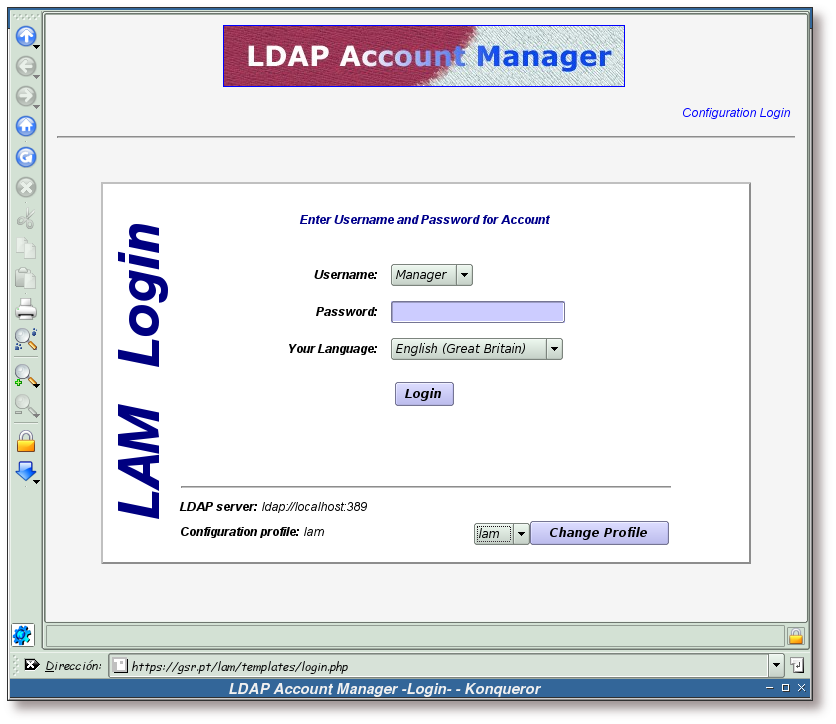Click the Login button
This screenshot has height=724, width=836.
pos(424,394)
